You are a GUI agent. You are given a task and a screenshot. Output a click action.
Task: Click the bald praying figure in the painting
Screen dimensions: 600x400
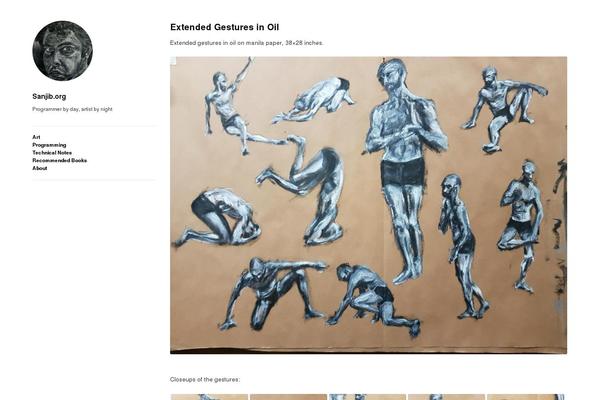tap(461, 247)
